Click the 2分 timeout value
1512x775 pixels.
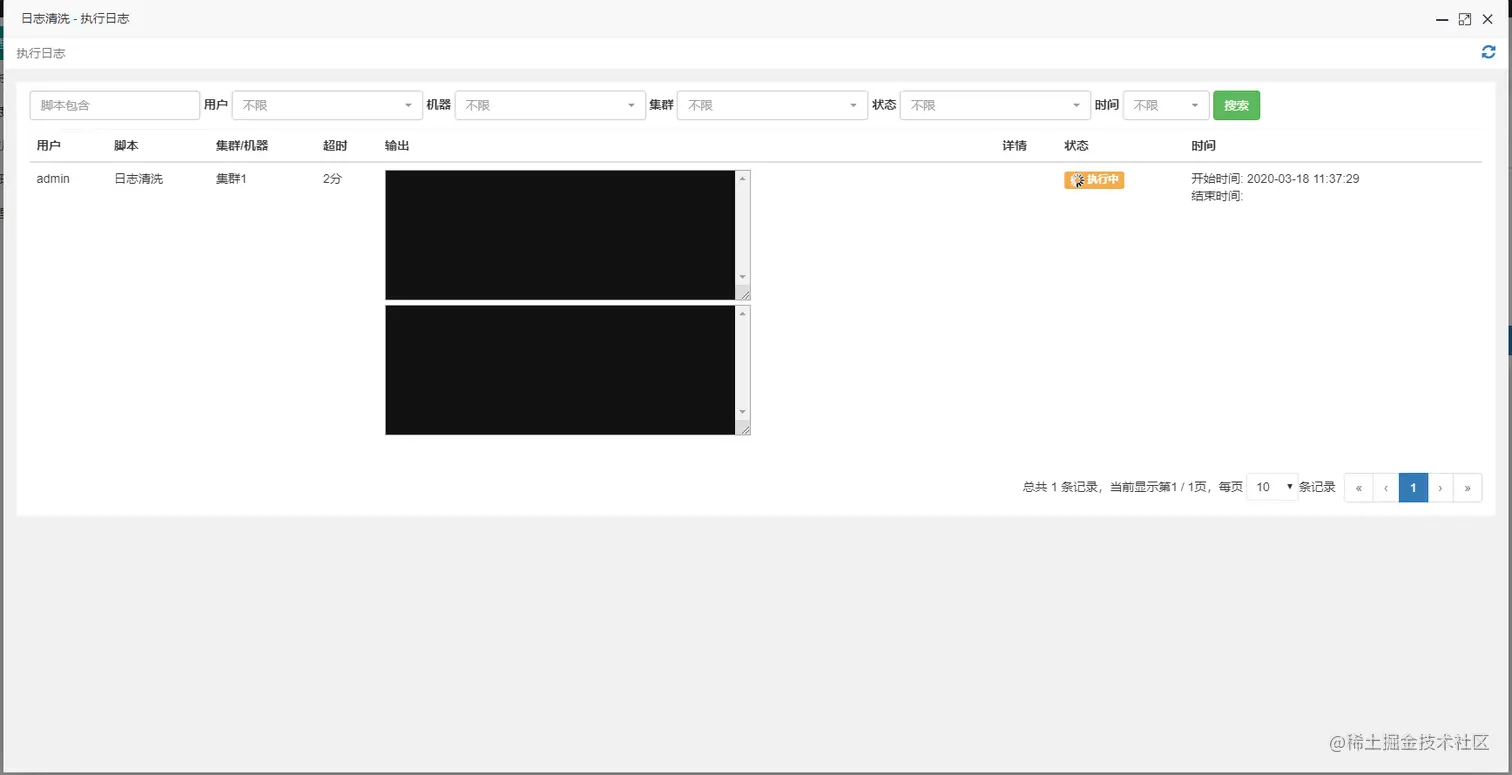pyautogui.click(x=332, y=179)
